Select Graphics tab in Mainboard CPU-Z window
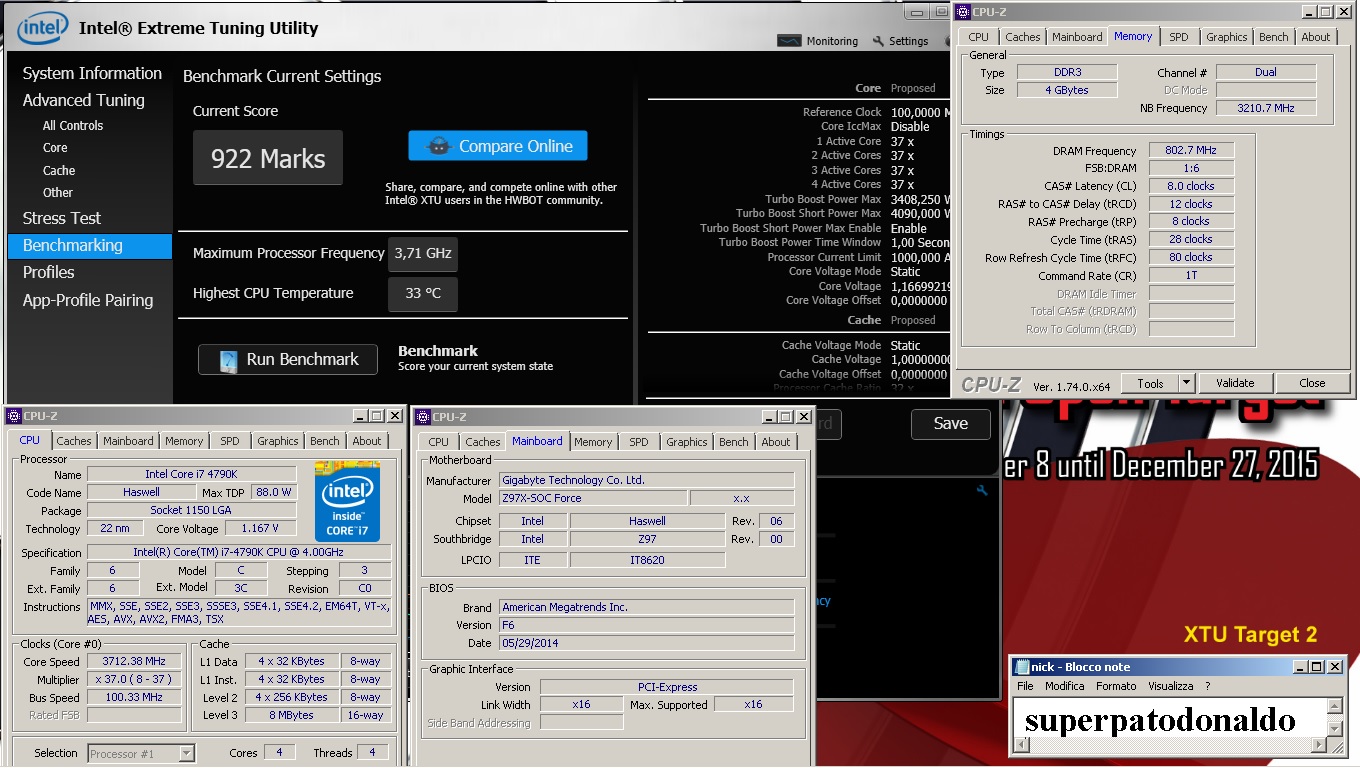The image size is (1360, 768). (x=686, y=442)
